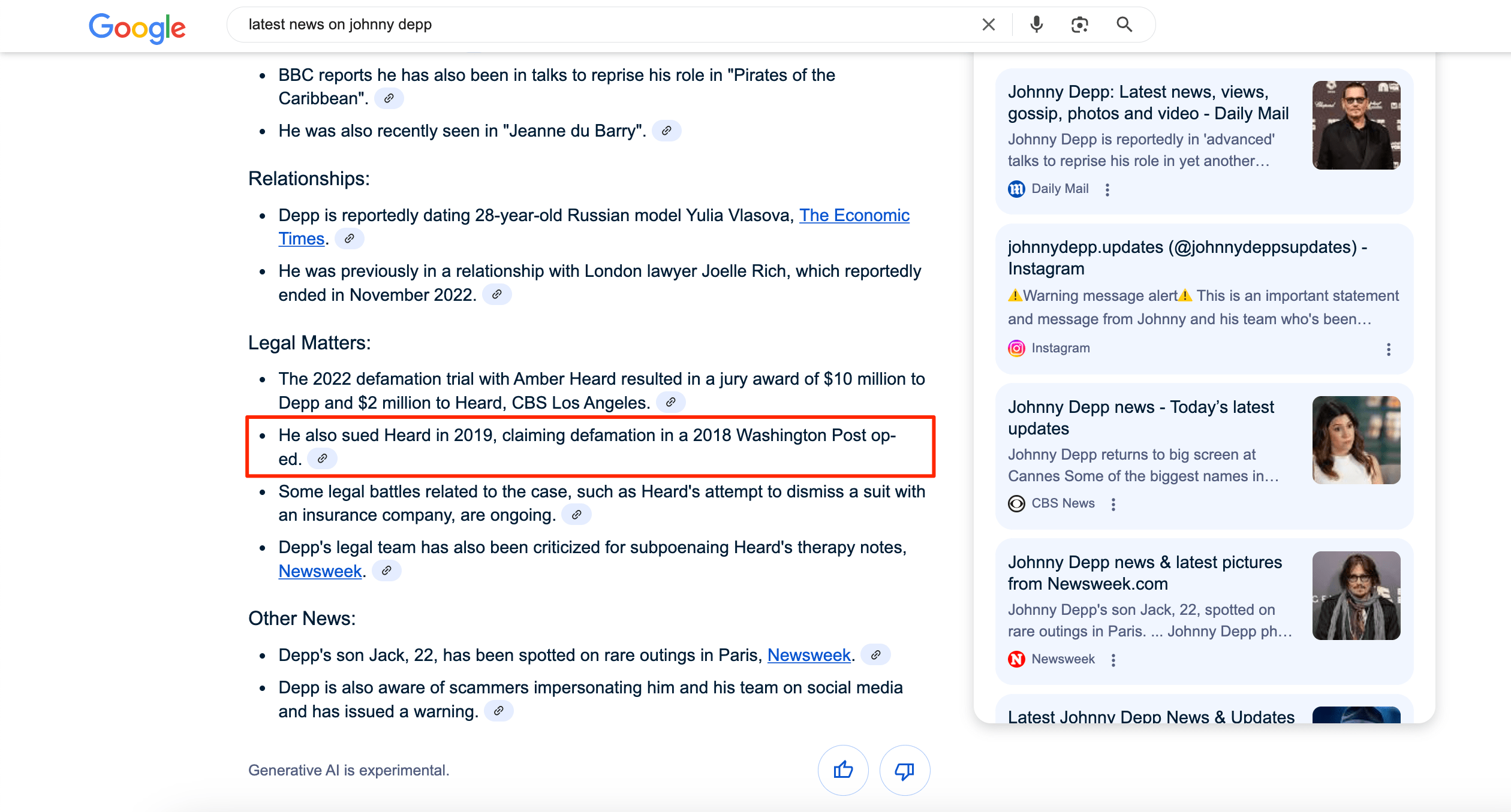Open source link icon after Washington Post op-ed bullet

pyautogui.click(x=322, y=459)
